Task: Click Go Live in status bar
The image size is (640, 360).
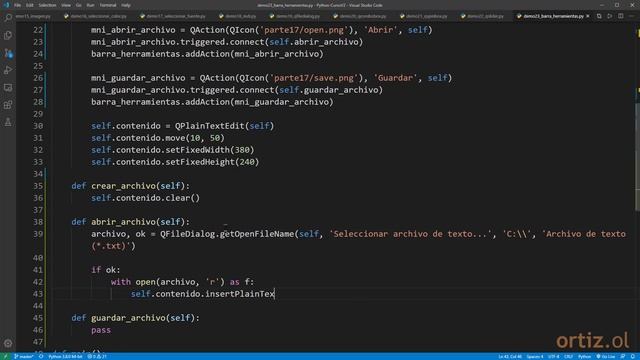Action: click(606, 356)
